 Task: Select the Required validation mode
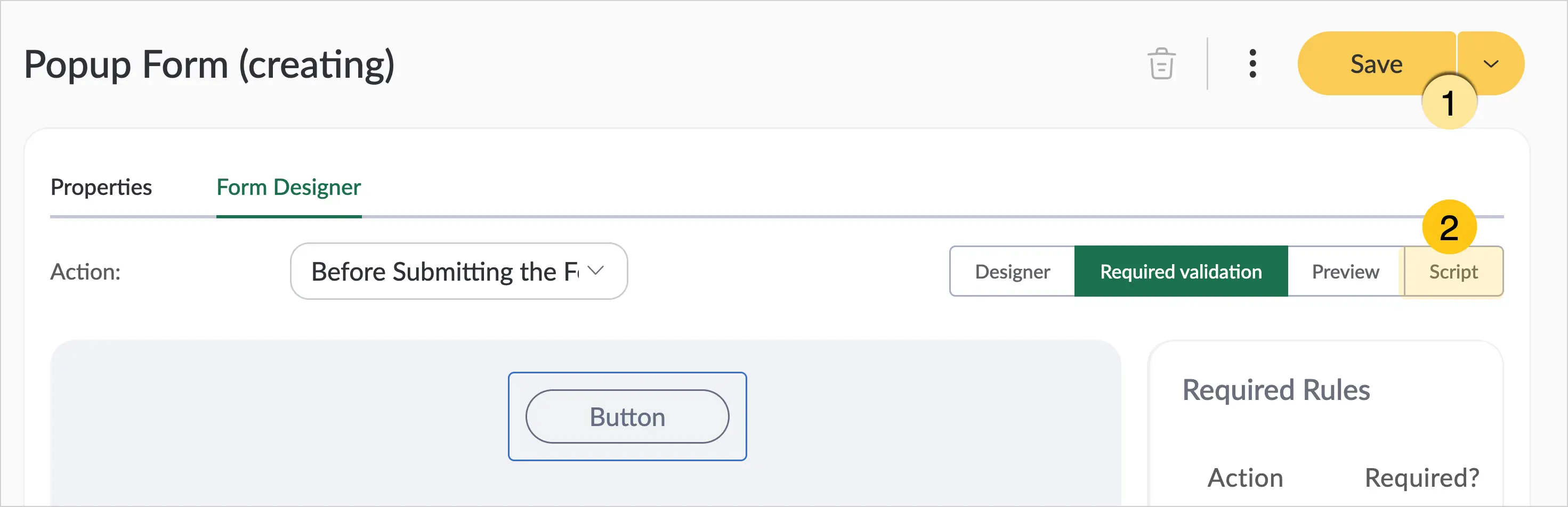pos(1181,271)
